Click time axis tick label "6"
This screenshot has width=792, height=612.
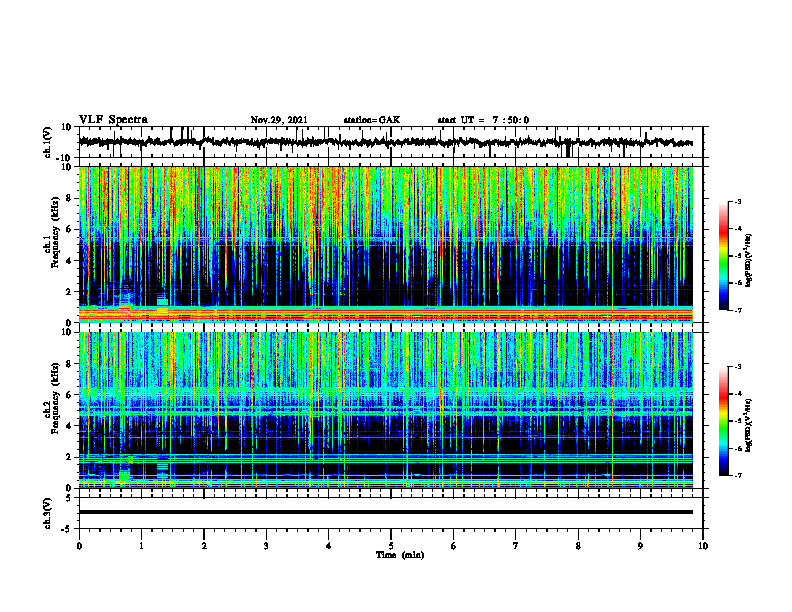[453, 546]
